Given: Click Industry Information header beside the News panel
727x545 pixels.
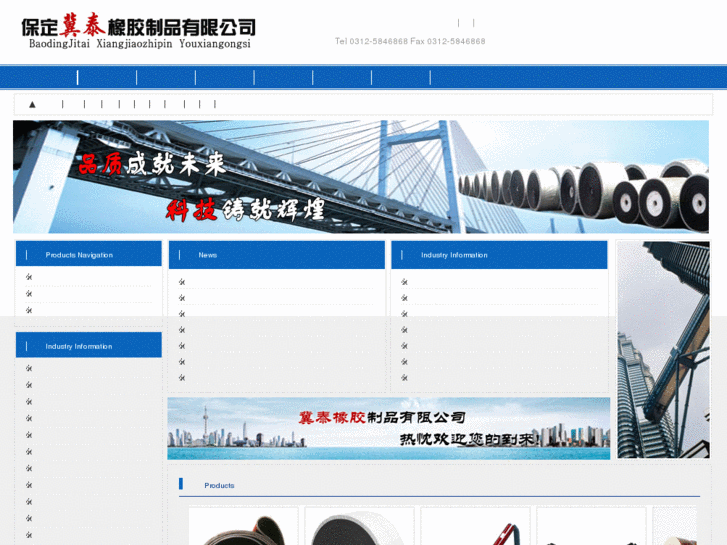Looking at the screenshot, I should [499, 255].
